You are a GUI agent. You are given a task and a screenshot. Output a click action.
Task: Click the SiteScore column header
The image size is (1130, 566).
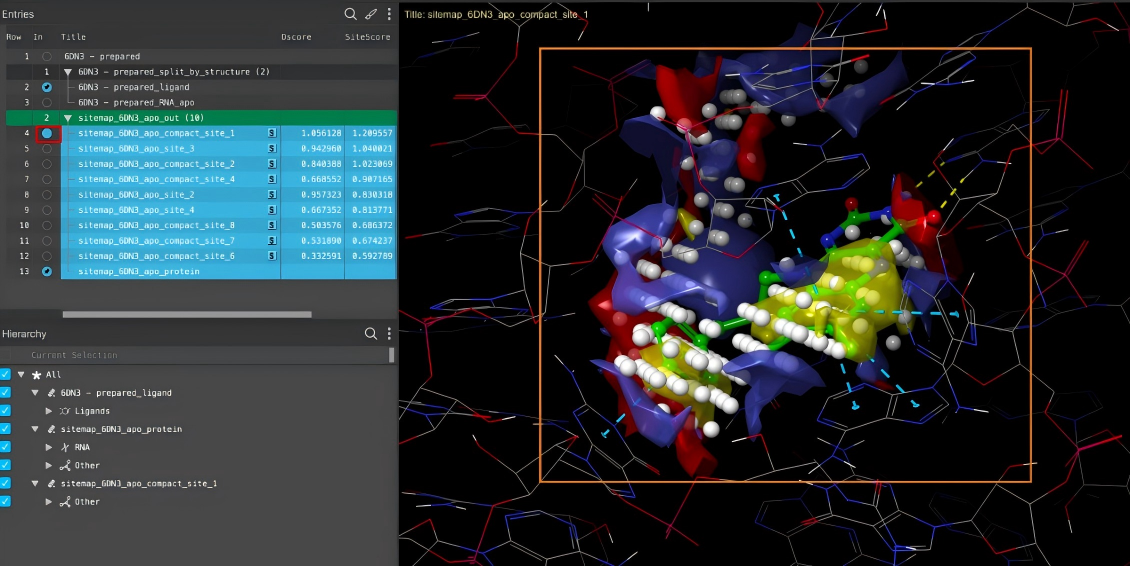coord(368,37)
